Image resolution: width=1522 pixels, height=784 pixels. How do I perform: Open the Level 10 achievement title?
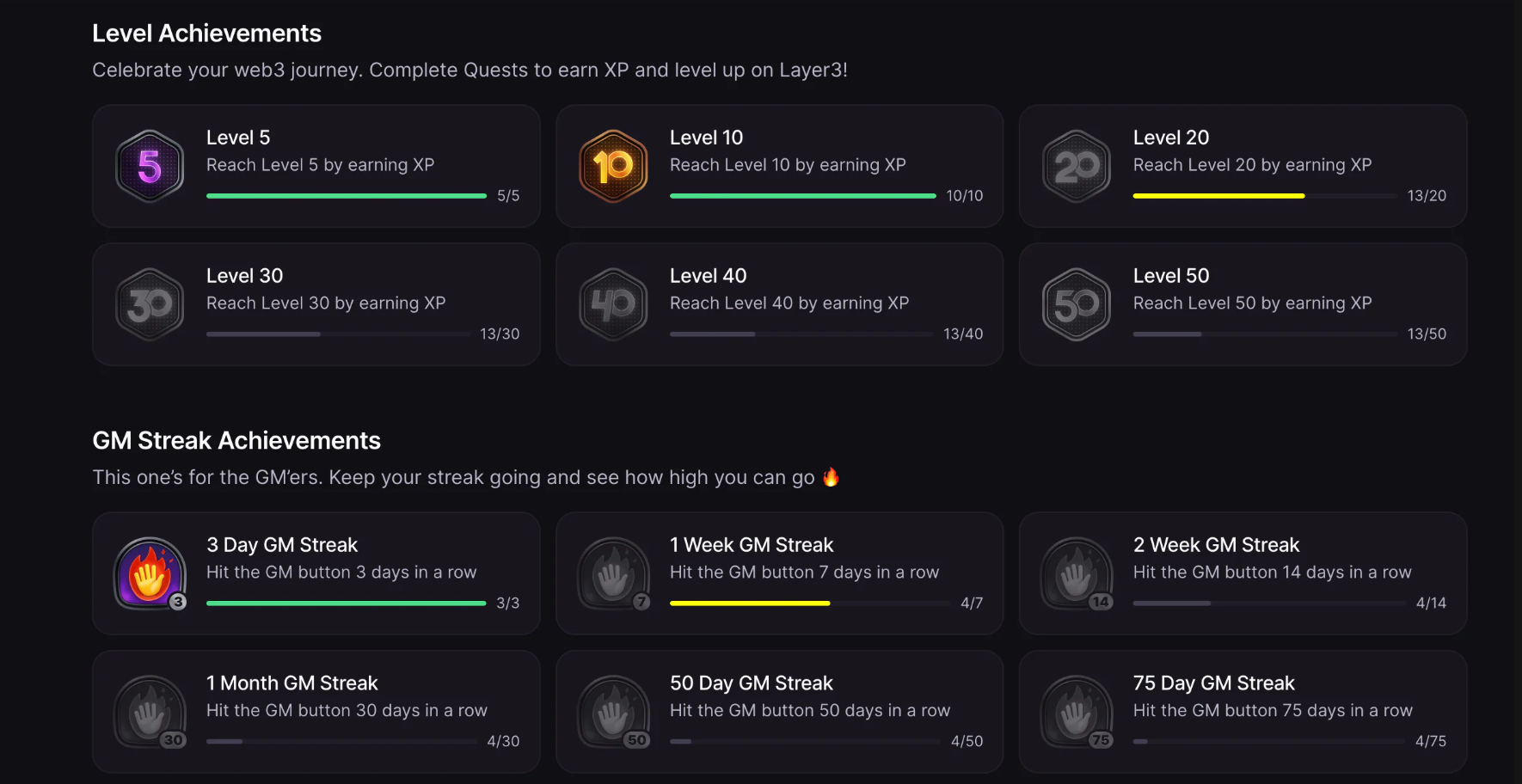point(706,138)
